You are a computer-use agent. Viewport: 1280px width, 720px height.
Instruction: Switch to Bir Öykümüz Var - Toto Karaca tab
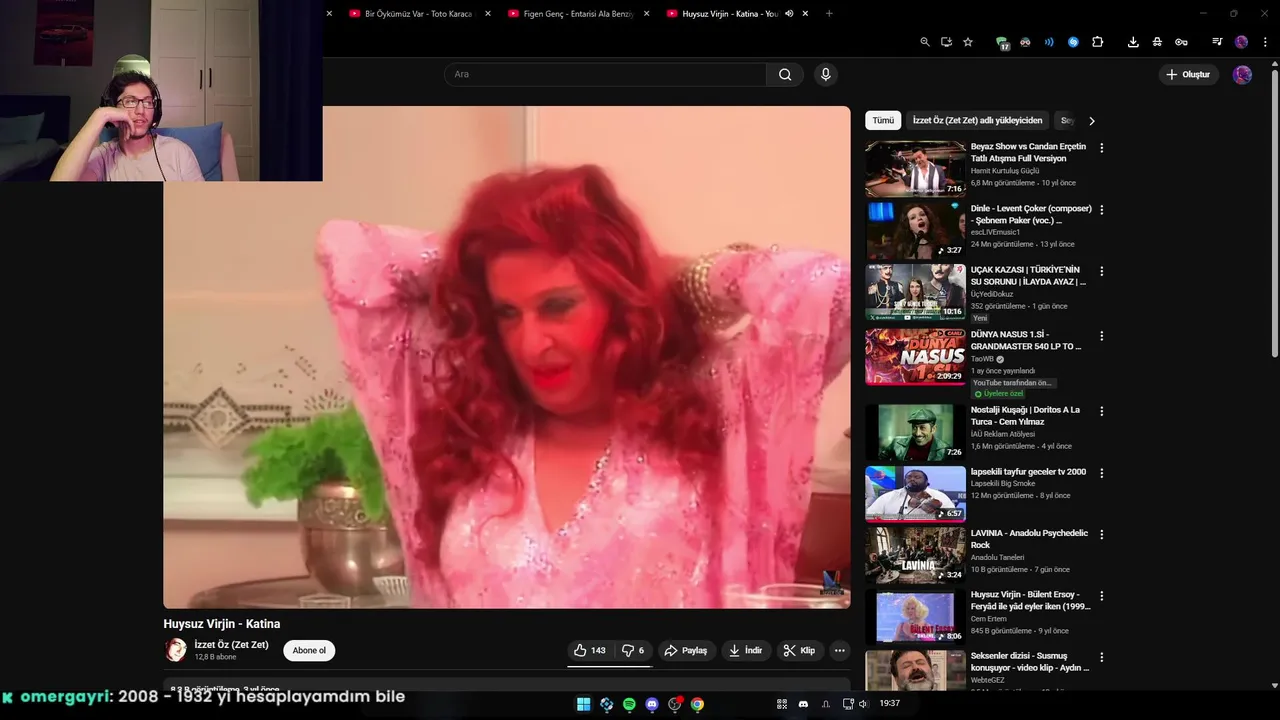click(410, 14)
